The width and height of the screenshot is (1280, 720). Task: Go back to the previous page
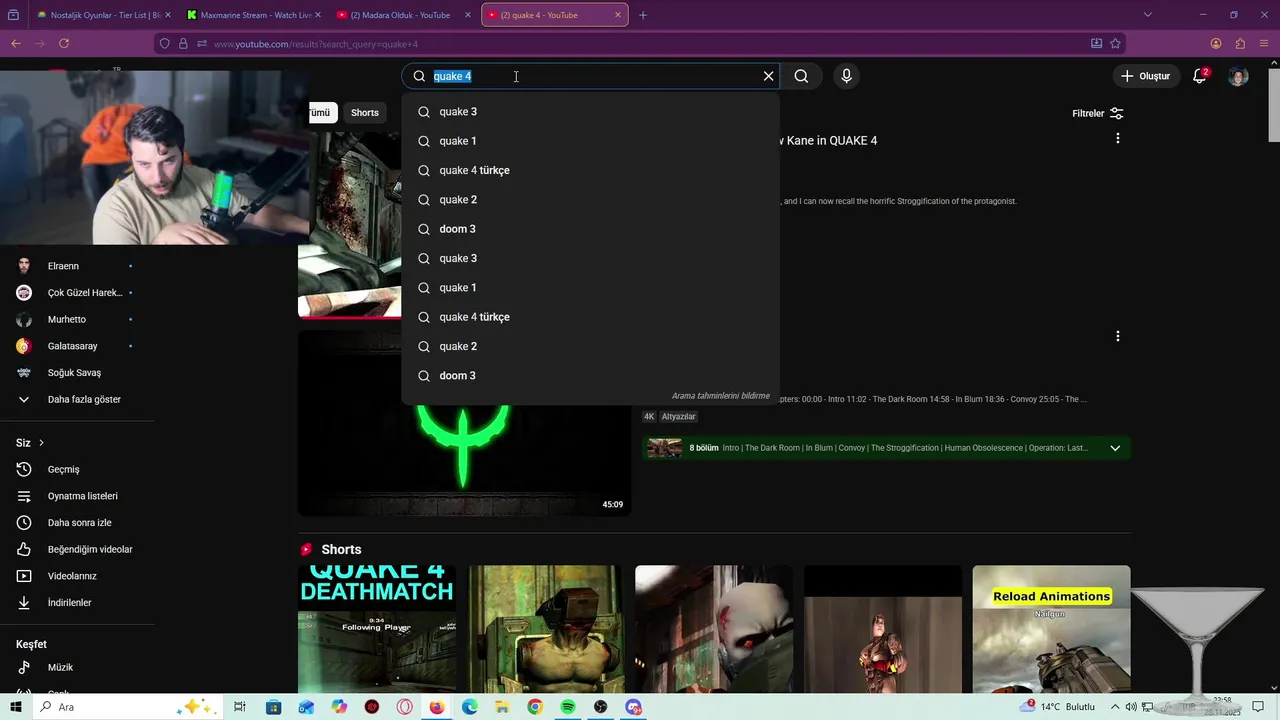16,44
